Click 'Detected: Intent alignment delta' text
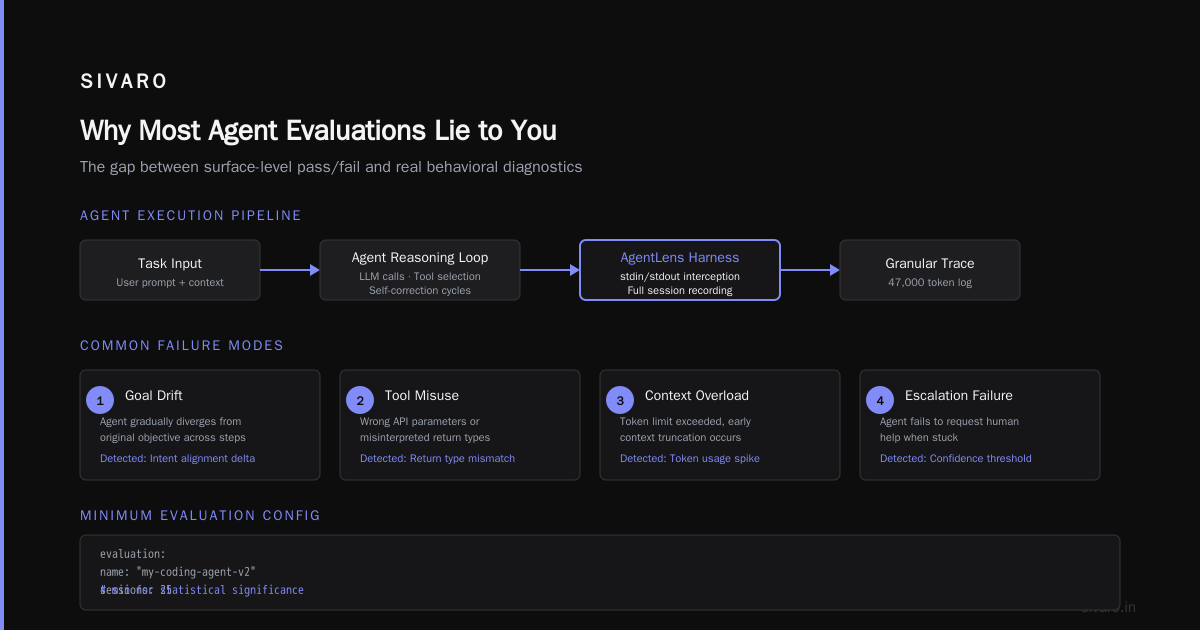1200x630 pixels. (177, 458)
